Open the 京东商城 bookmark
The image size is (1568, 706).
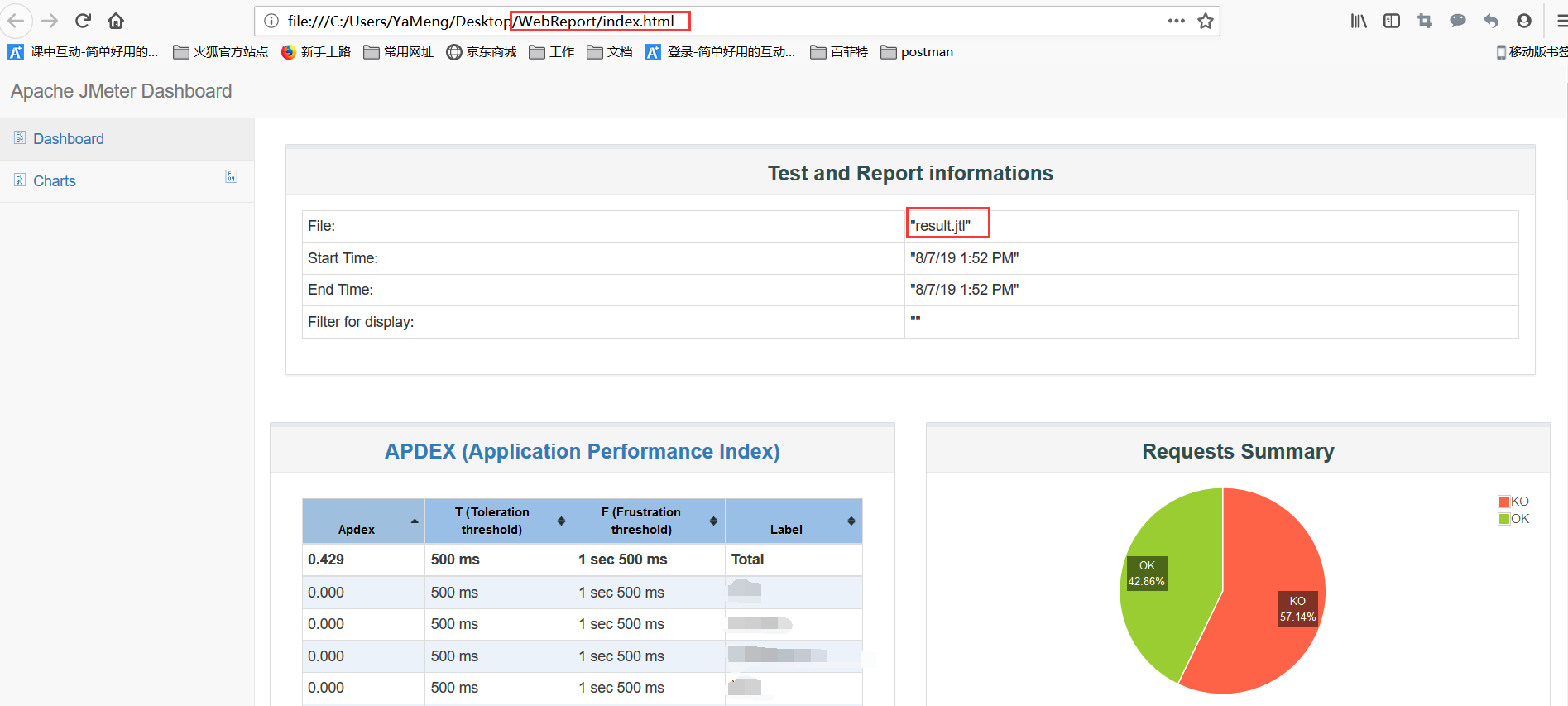(482, 52)
